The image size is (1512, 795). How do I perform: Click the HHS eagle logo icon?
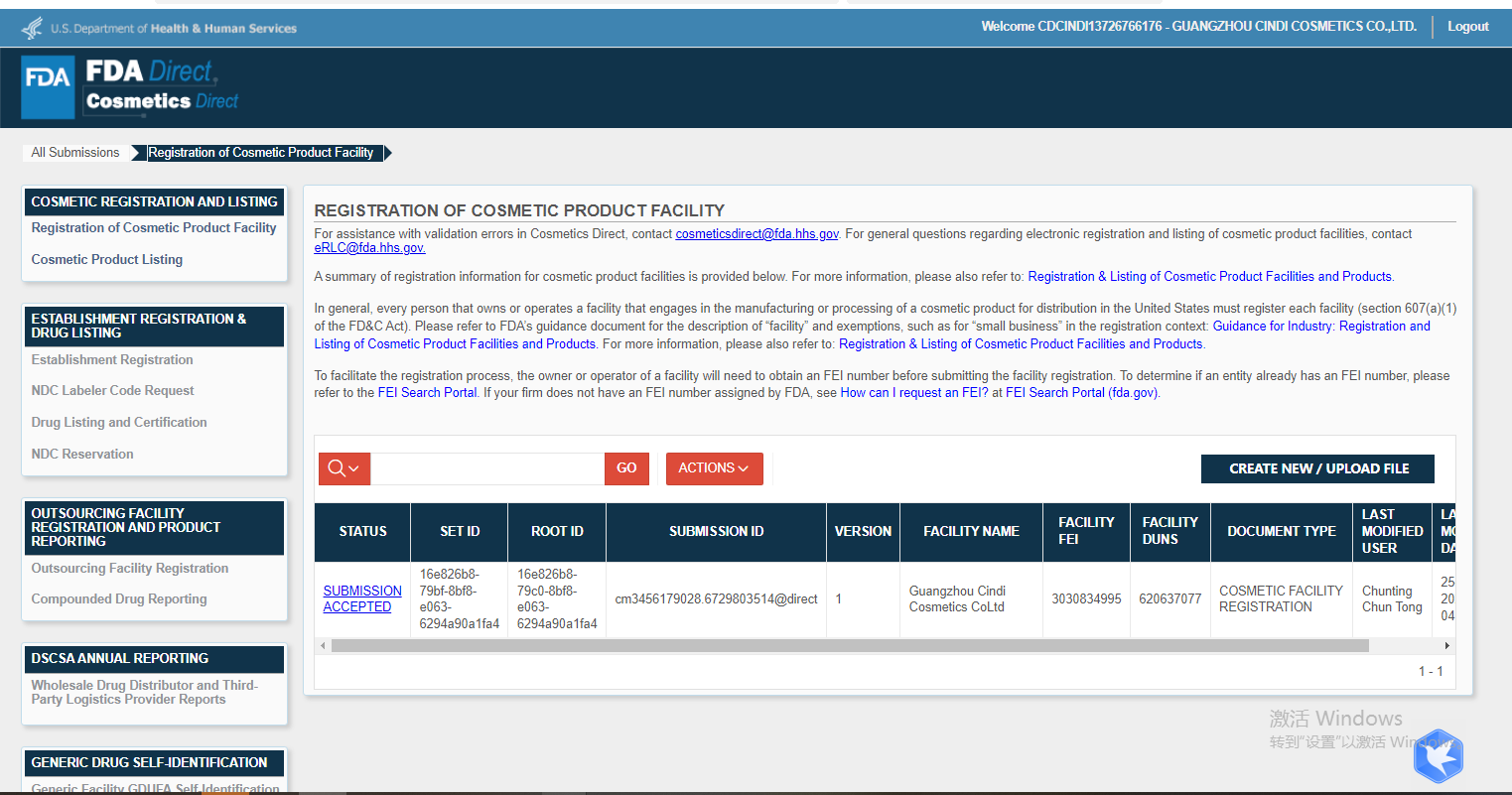tap(33, 28)
